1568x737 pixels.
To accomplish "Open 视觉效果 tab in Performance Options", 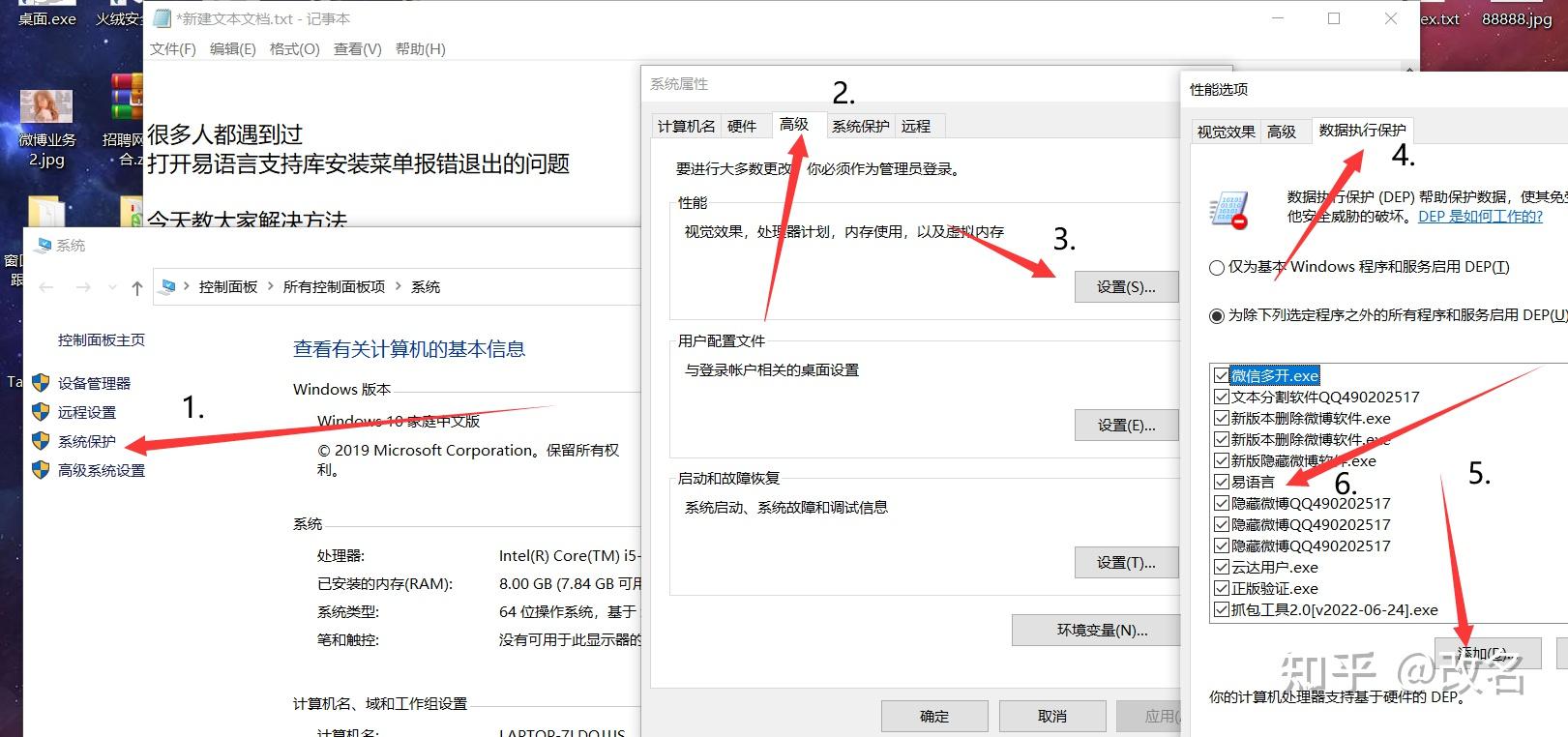I will (1226, 132).
